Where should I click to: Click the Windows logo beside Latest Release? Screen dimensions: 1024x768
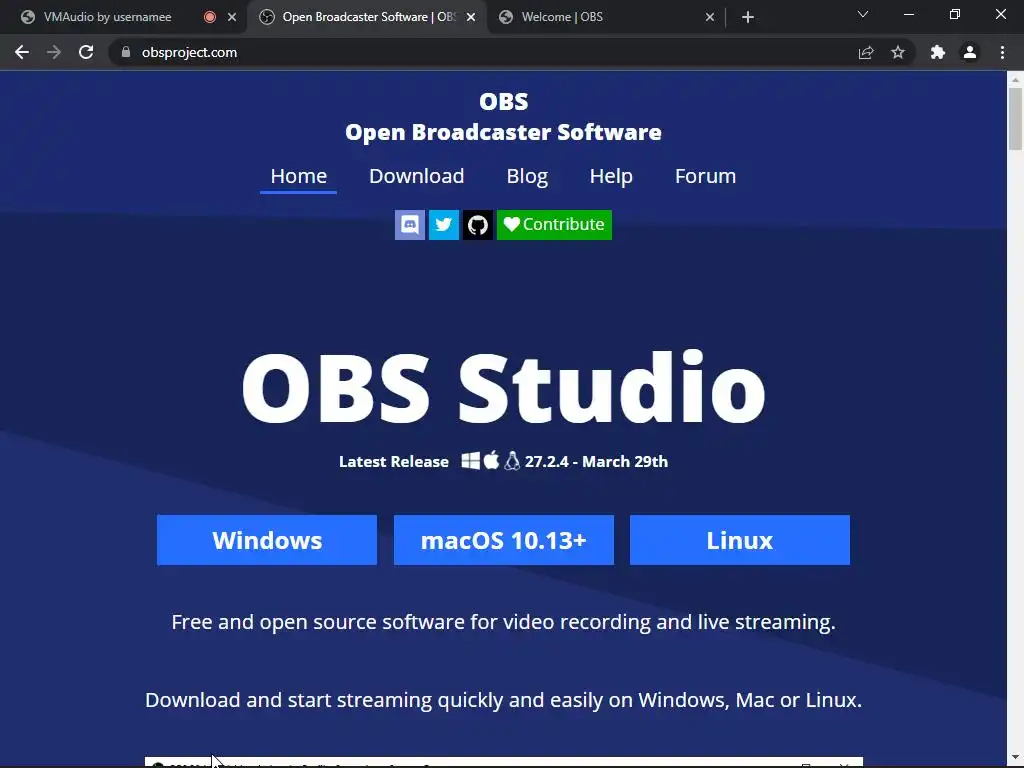[x=470, y=460]
